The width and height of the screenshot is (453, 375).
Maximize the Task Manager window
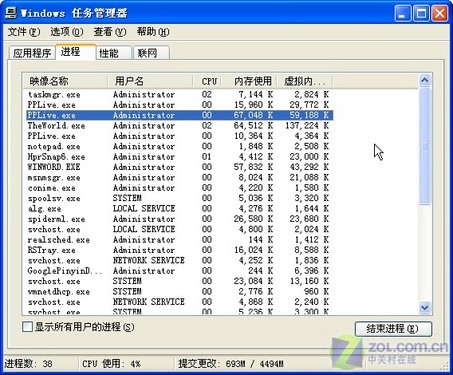(x=421, y=14)
